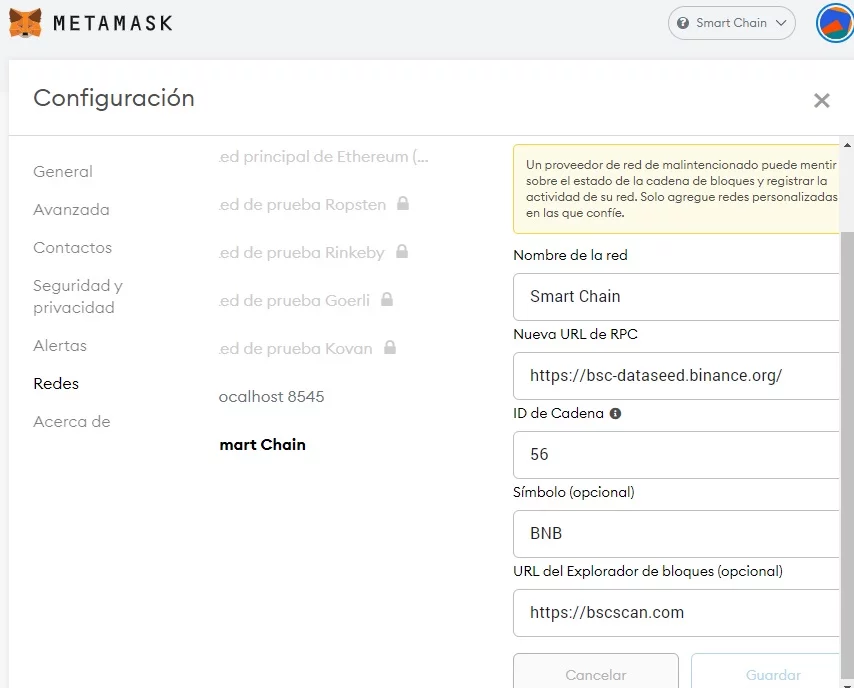854x688 pixels.
Task: Select Red de prueba Goerli network
Action: [x=294, y=301]
